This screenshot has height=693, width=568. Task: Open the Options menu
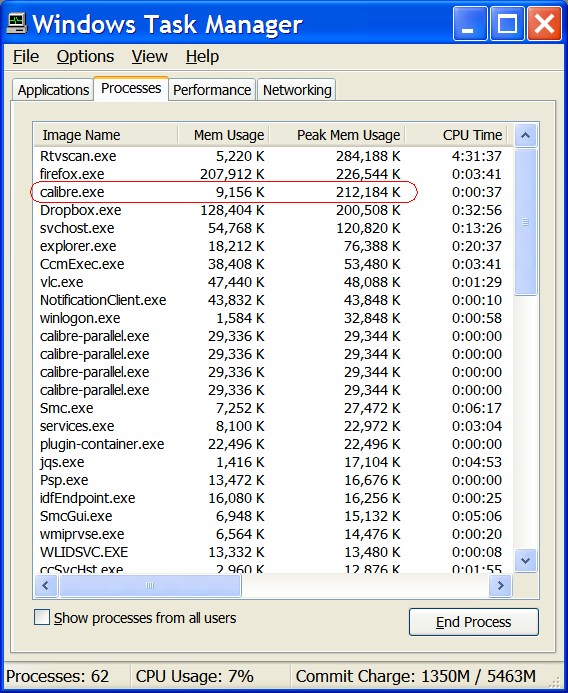point(85,57)
